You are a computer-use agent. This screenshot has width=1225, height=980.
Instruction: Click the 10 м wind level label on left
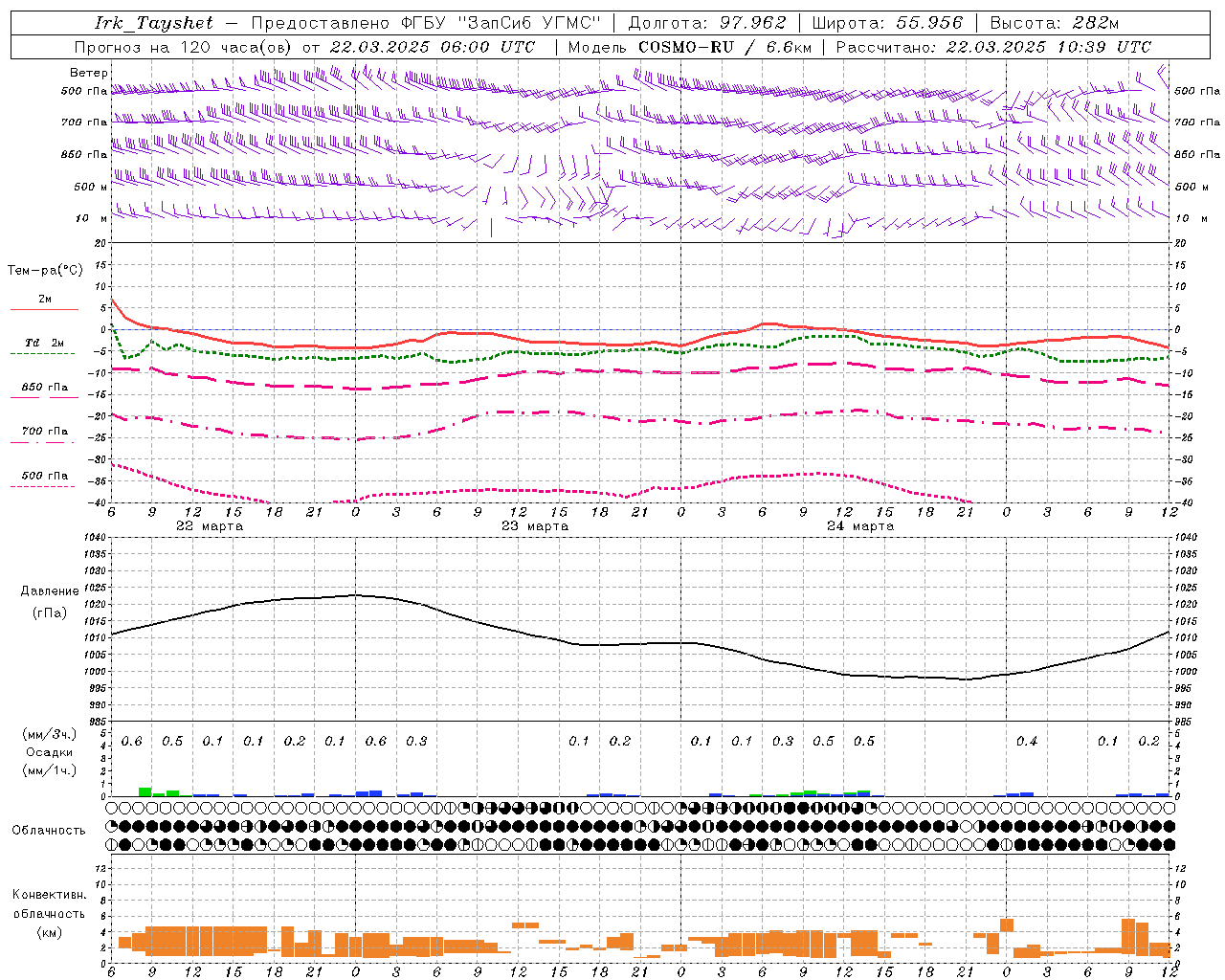pyautogui.click(x=92, y=219)
